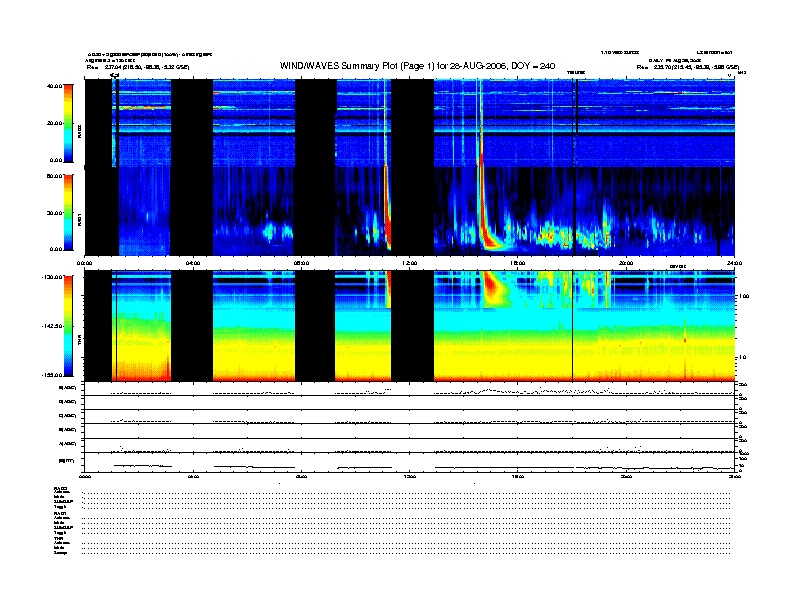This screenshot has width=792, height=612.
Task: Click the 12:00 tick below RAD1 spectrogram
Action: (410, 263)
